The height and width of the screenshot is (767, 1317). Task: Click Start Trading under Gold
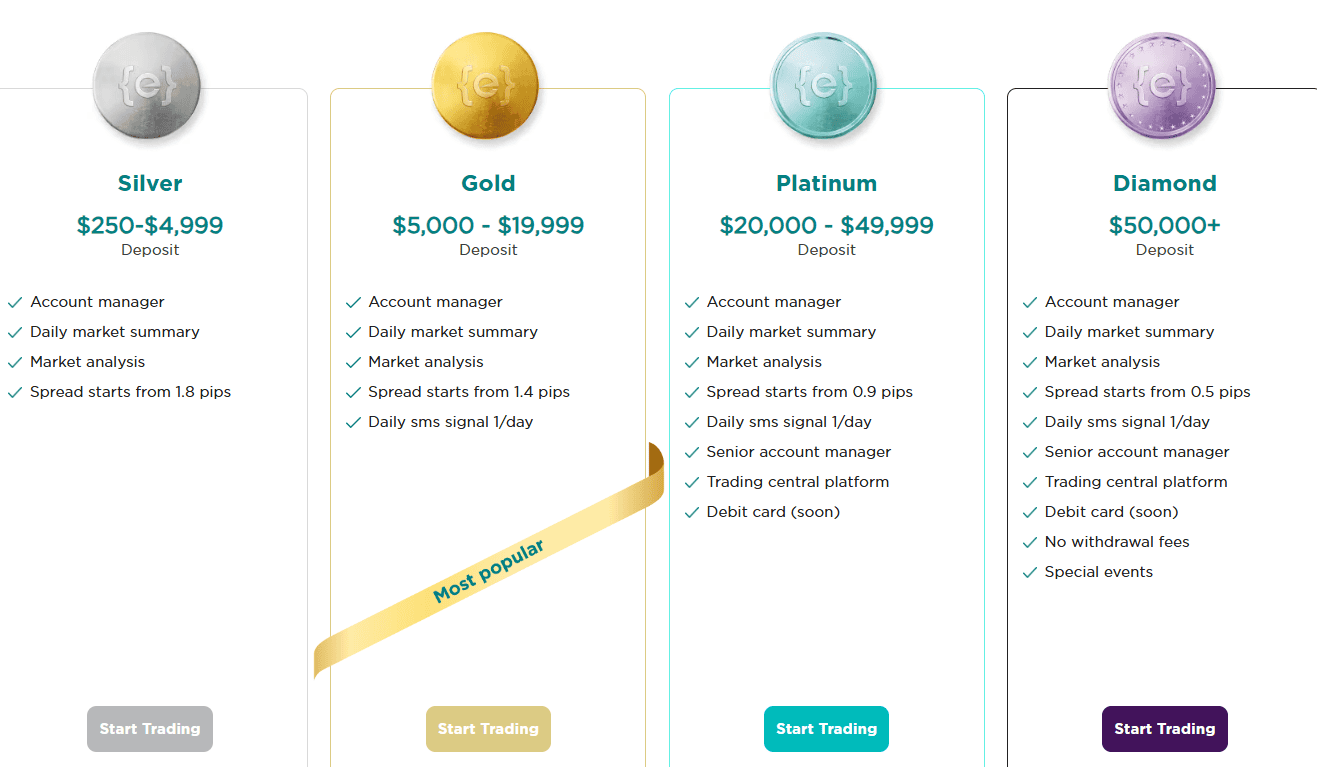488,729
